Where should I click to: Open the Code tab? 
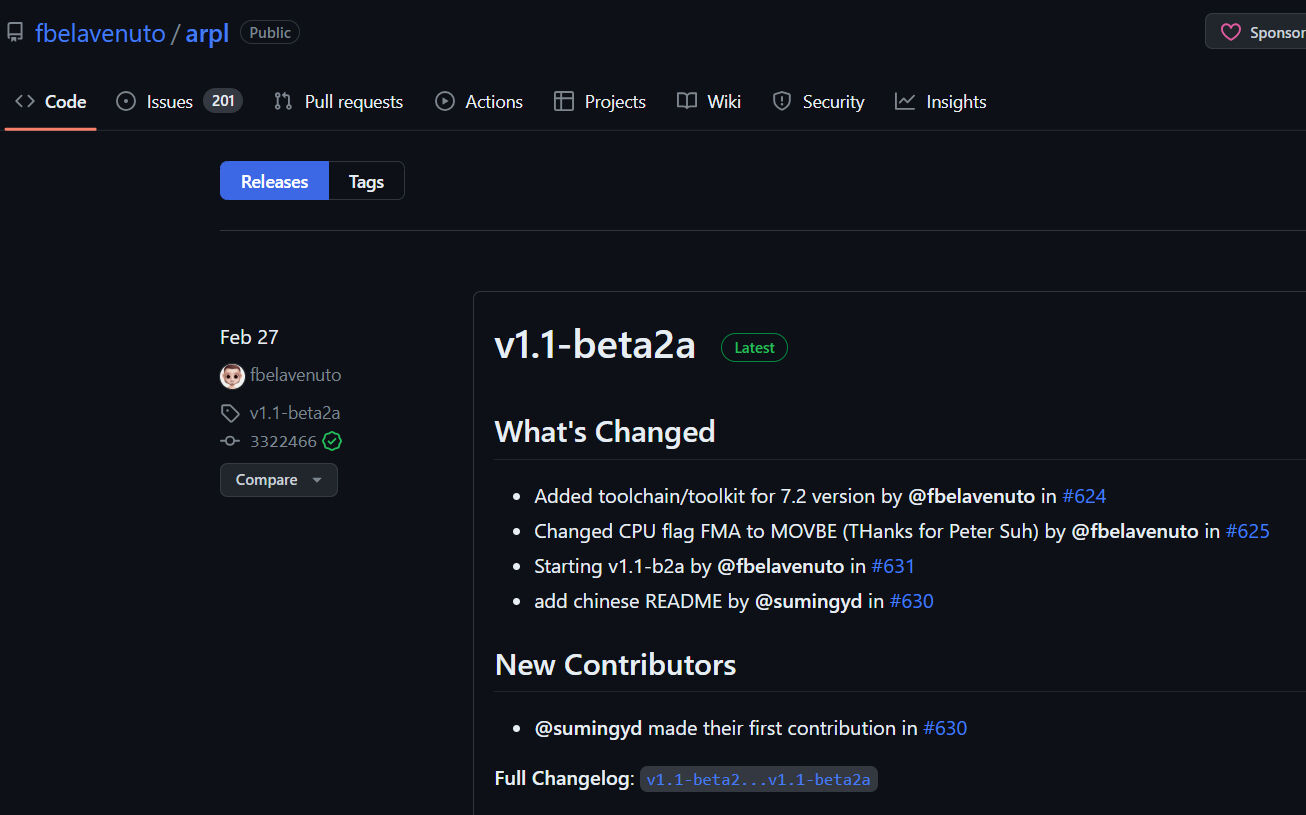pos(51,102)
